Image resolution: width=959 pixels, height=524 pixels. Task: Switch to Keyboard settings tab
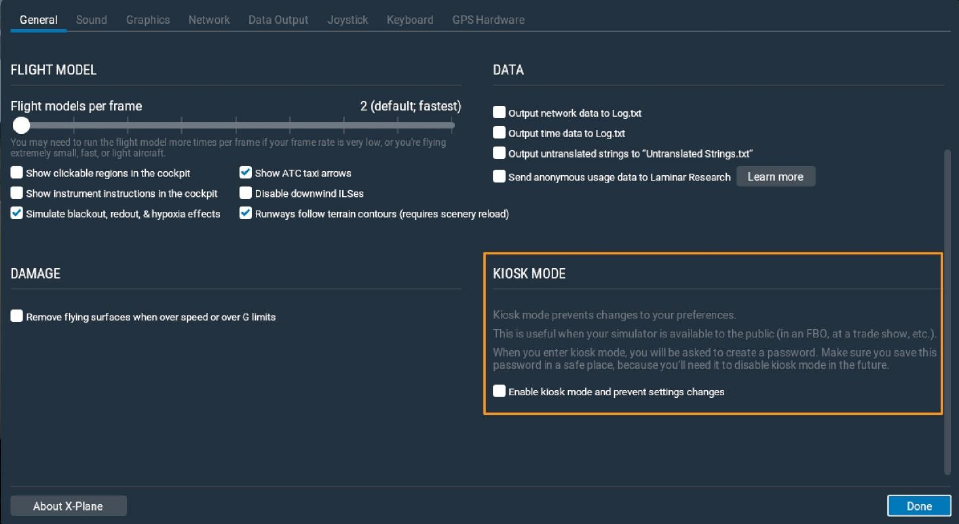(x=410, y=20)
